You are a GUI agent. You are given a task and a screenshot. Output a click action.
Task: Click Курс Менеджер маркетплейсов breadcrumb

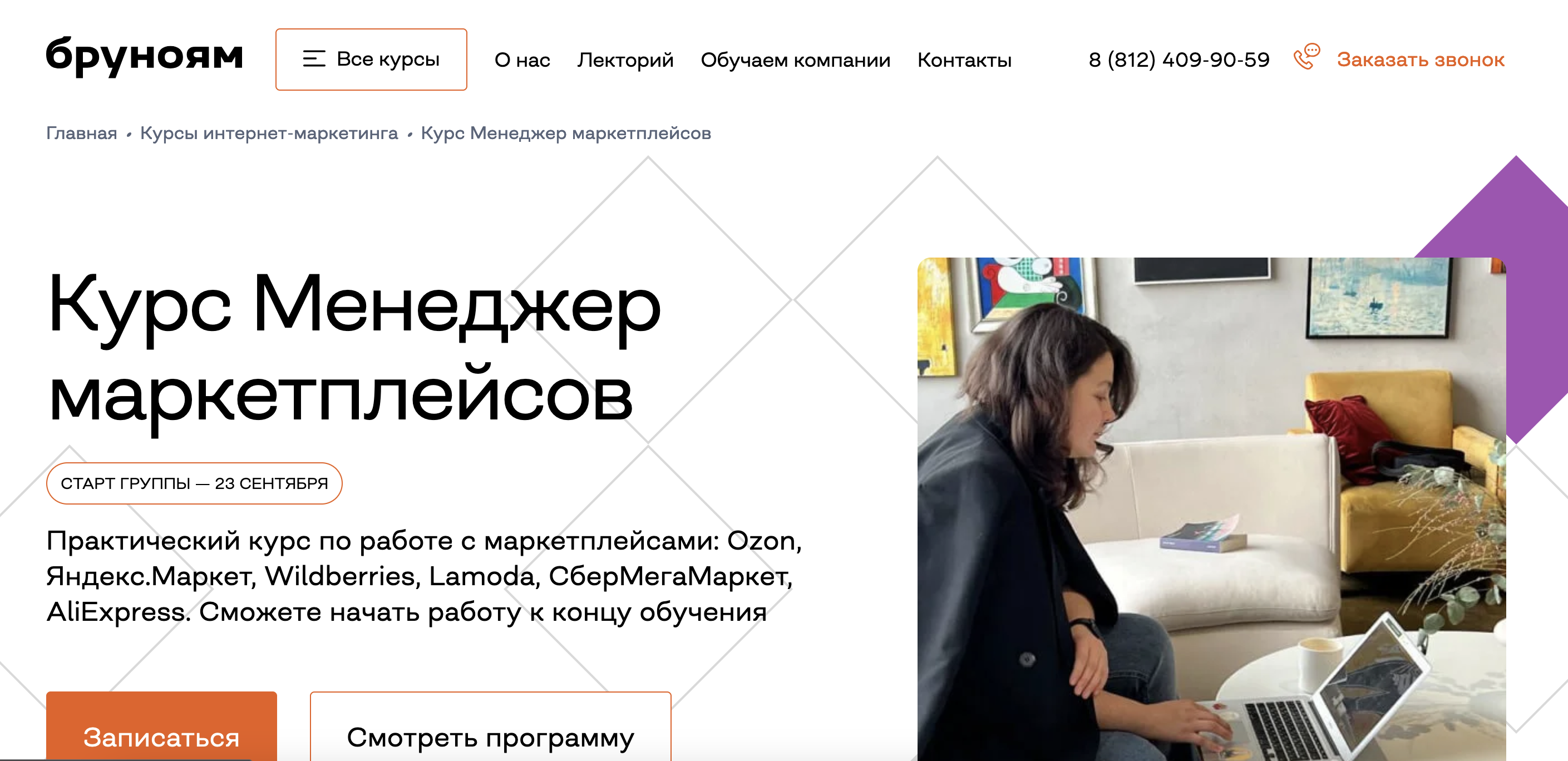click(x=566, y=132)
